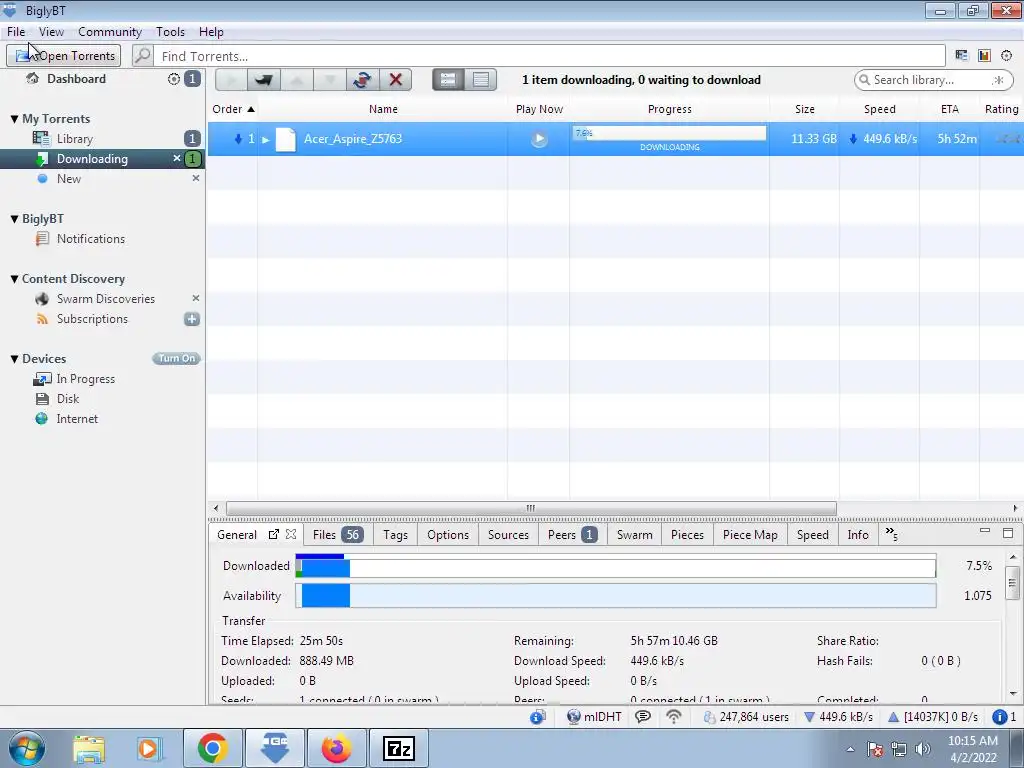Switch to the detailed rows view toggle

coord(448,80)
